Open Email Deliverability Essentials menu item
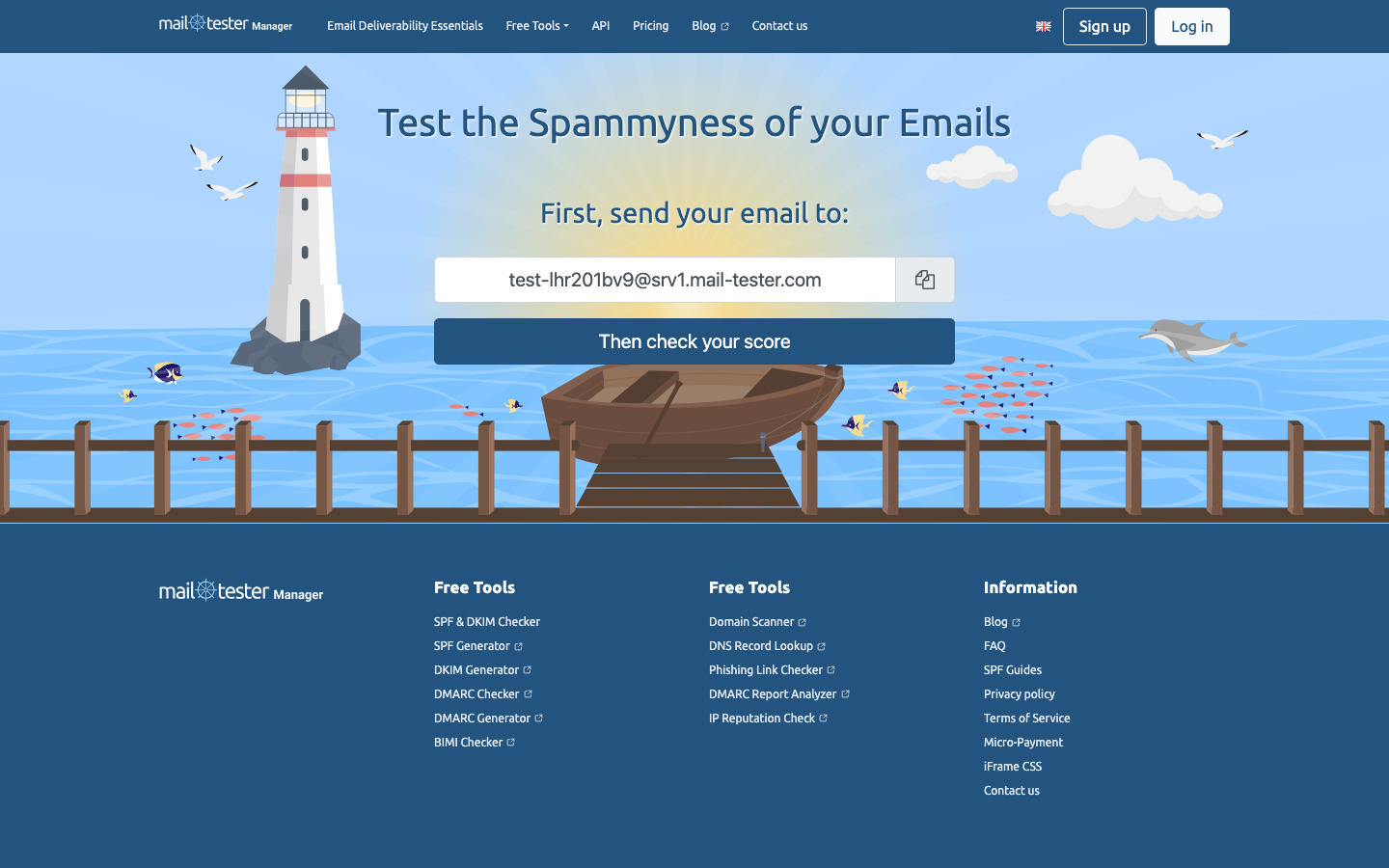Screen dimensions: 1389x868 [x=405, y=26]
